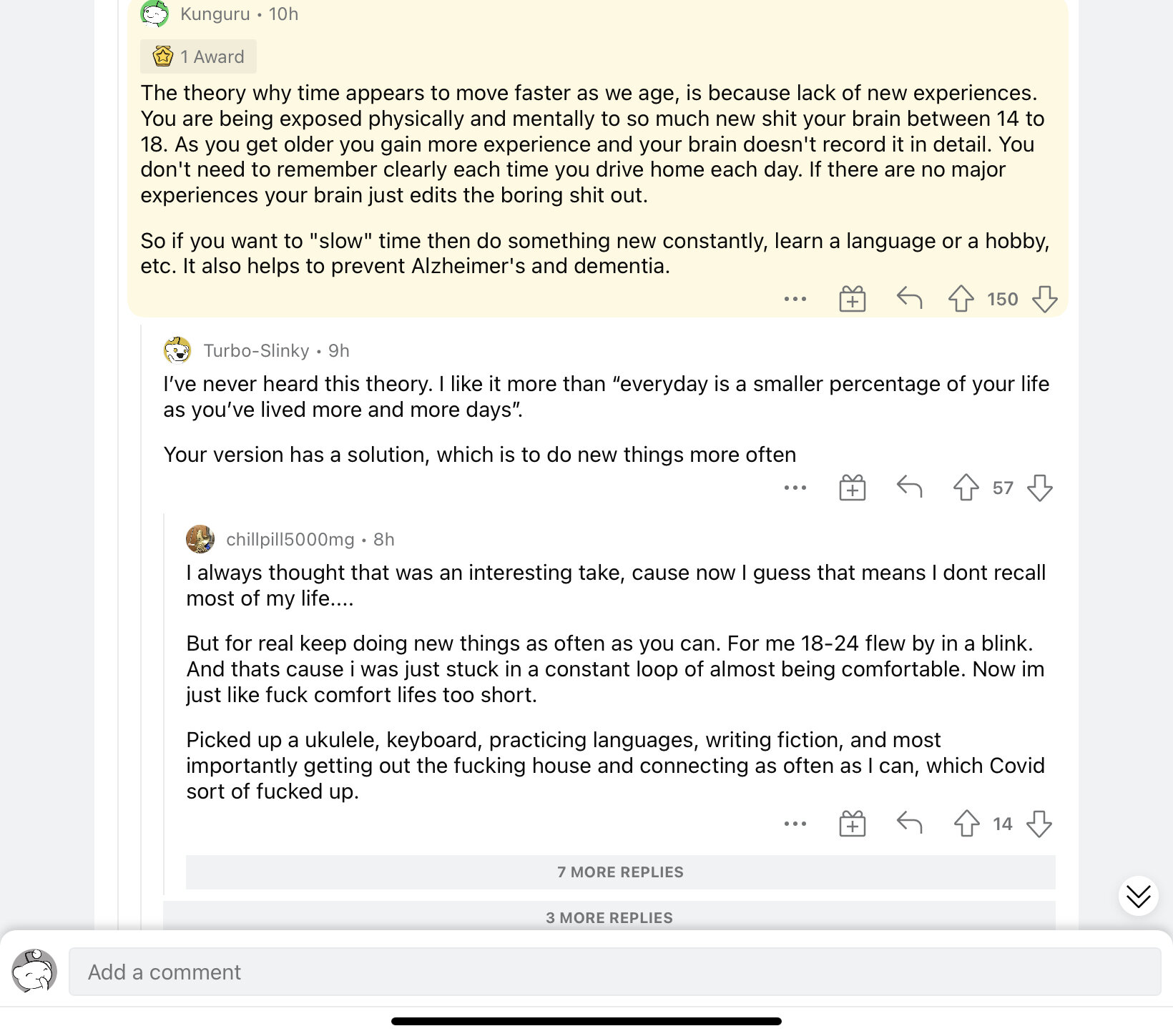This screenshot has height=1036, width=1173.
Task: Reply to Turbo-Slinky's comment
Action: coord(909,487)
